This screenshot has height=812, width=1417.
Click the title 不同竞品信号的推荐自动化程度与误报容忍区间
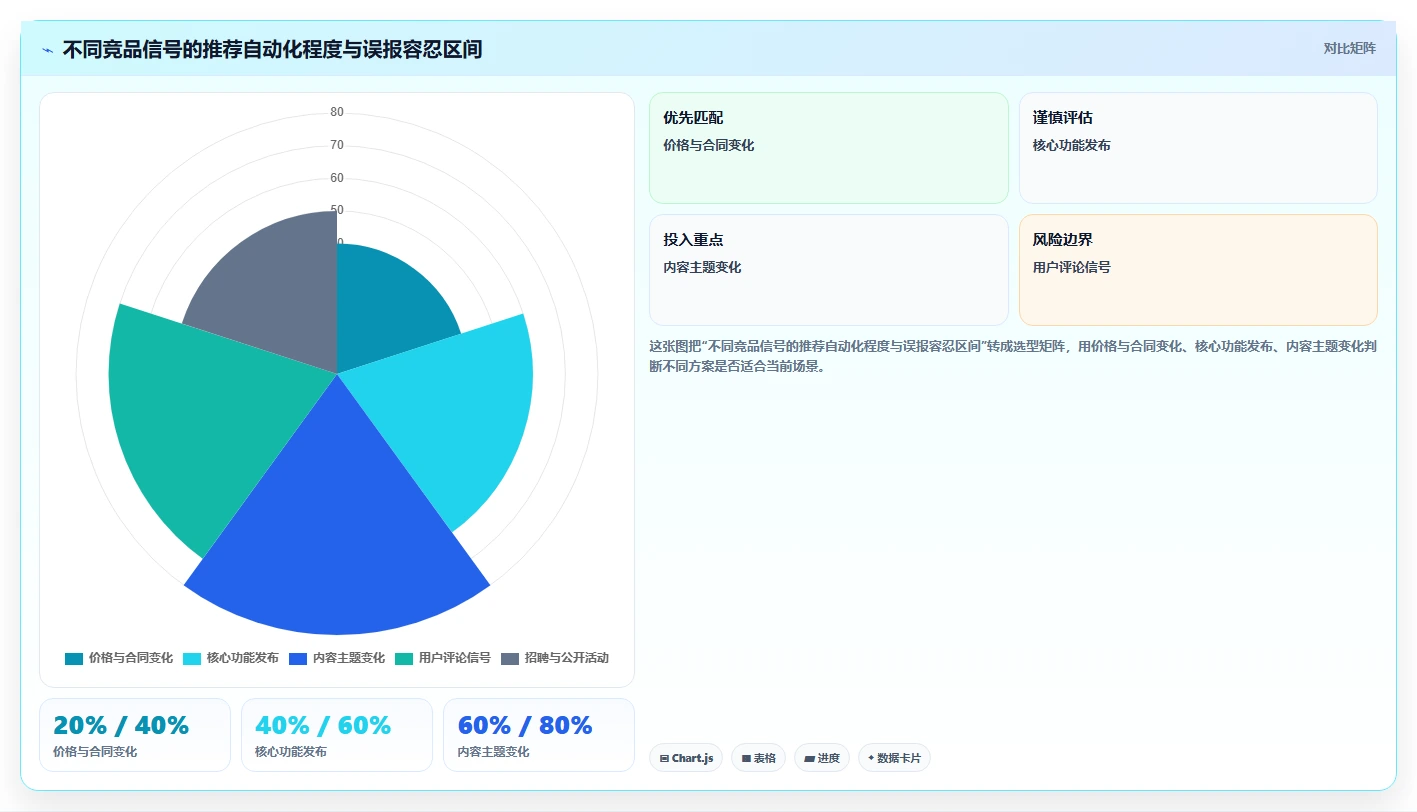click(272, 49)
